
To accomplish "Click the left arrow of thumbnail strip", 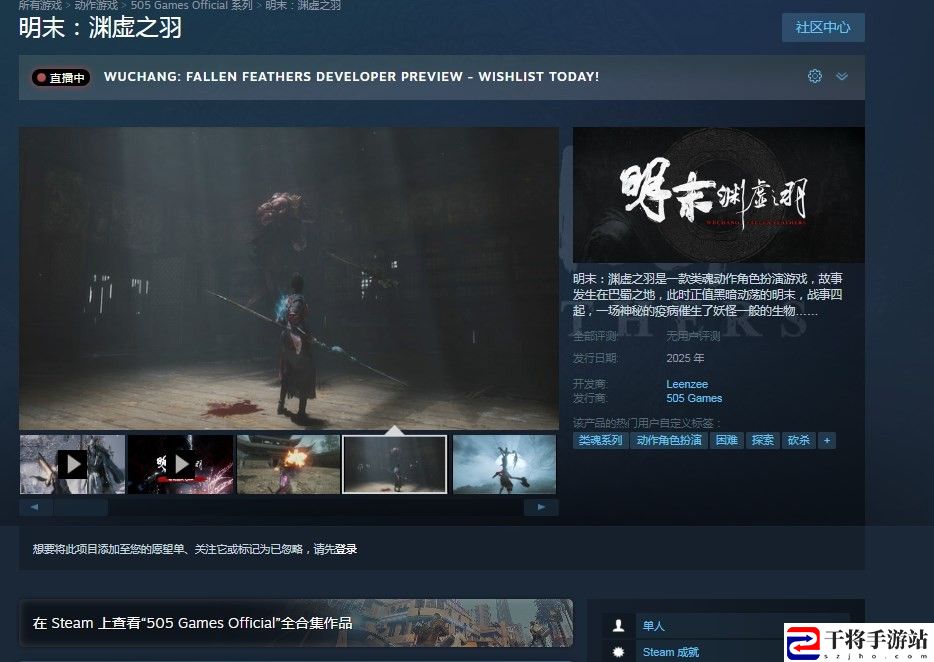I will pyautogui.click(x=35, y=507).
